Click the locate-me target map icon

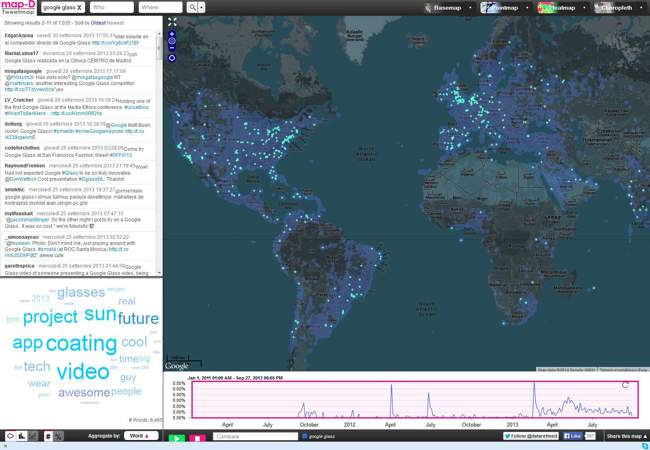coord(172,58)
